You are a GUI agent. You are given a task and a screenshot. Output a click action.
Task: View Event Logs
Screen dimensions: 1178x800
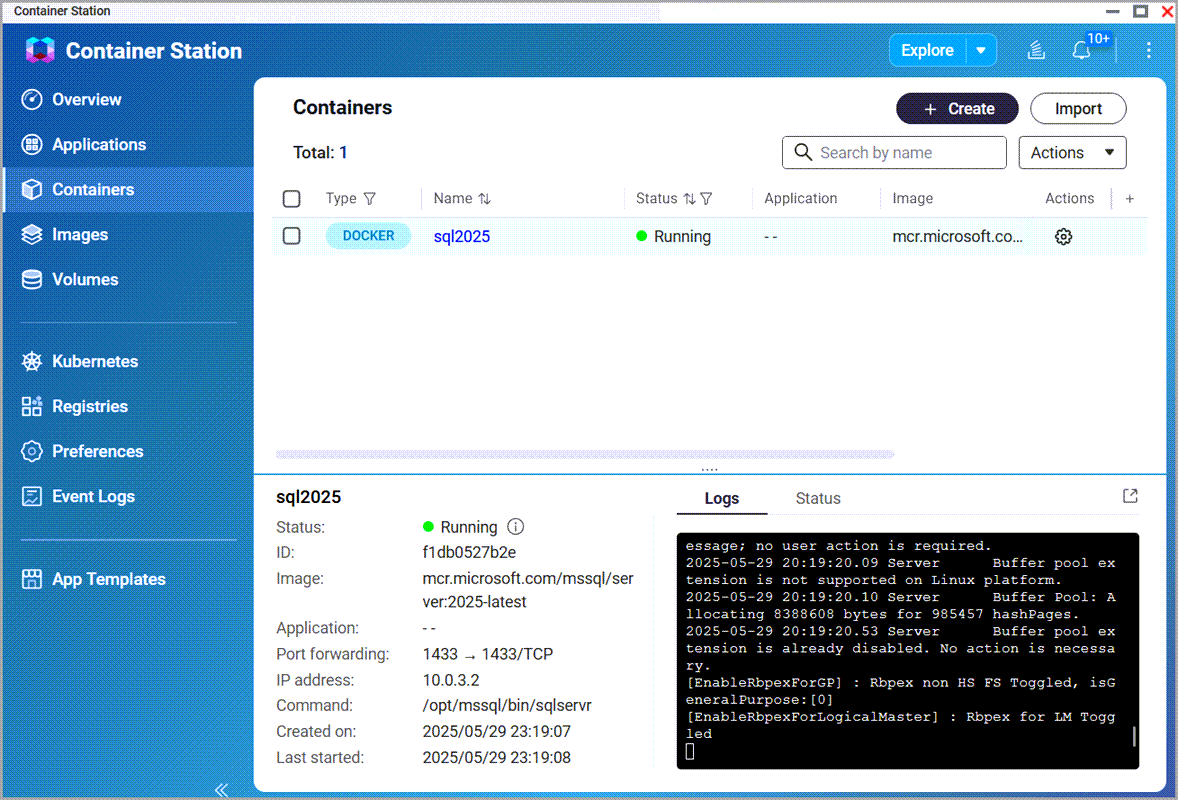coord(93,497)
